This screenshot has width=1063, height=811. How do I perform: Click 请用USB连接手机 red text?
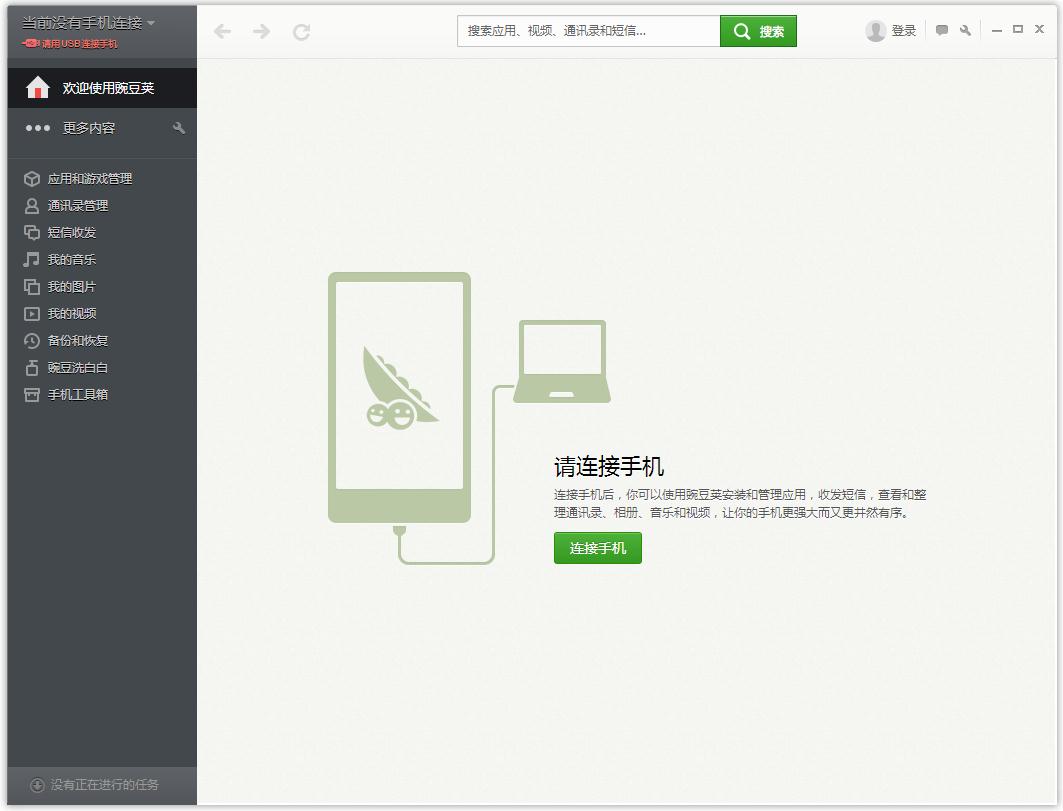coord(79,43)
